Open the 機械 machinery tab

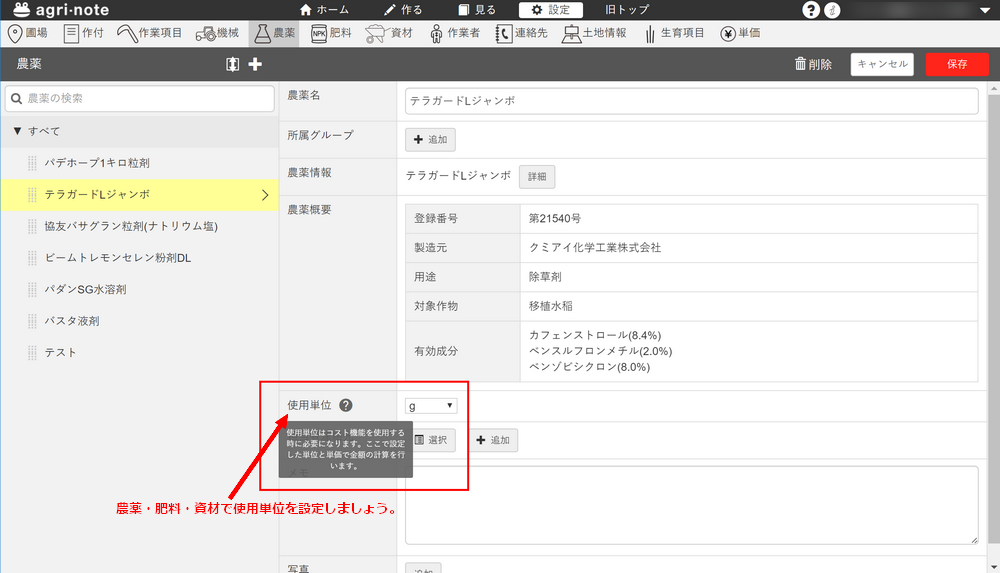coord(217,33)
